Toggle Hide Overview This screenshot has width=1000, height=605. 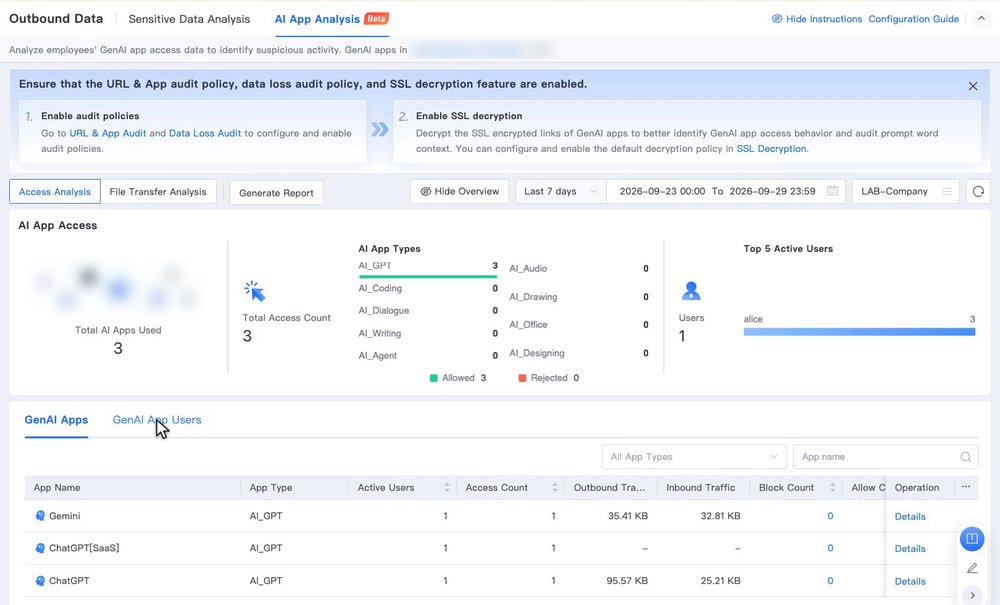click(x=459, y=191)
